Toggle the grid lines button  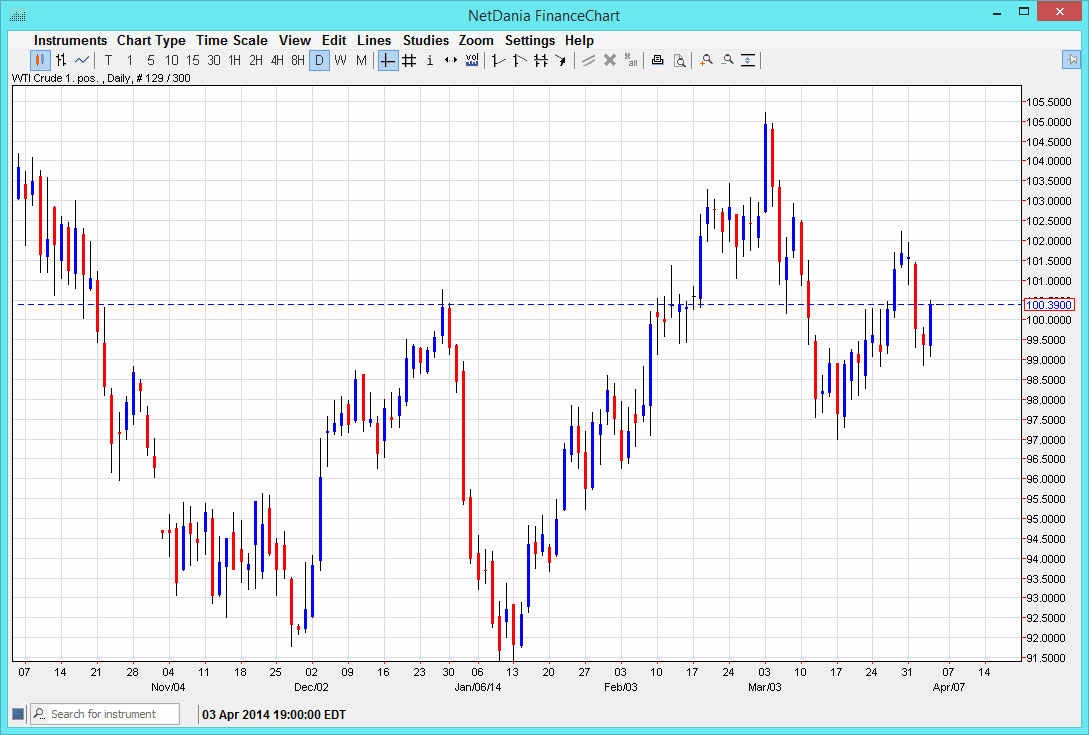409,61
